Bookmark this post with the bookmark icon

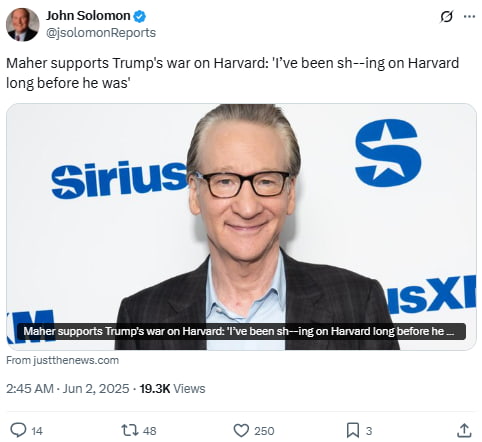[x=353, y=430]
